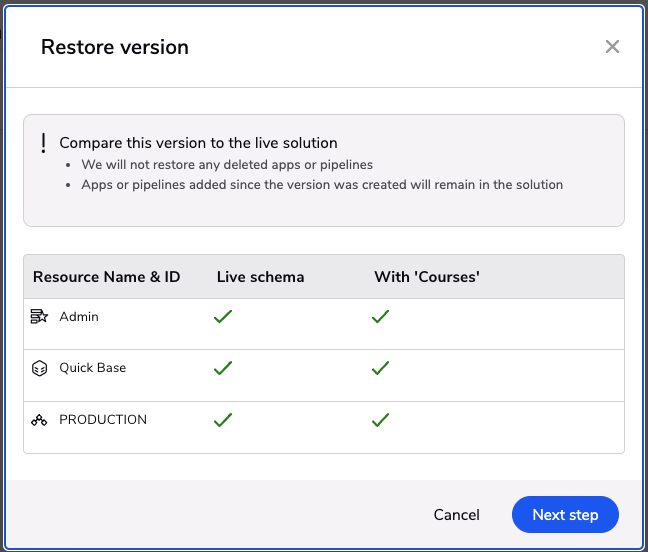Click Quick Base's With 'Courses' checkmark
648x552 pixels.
tap(380, 368)
